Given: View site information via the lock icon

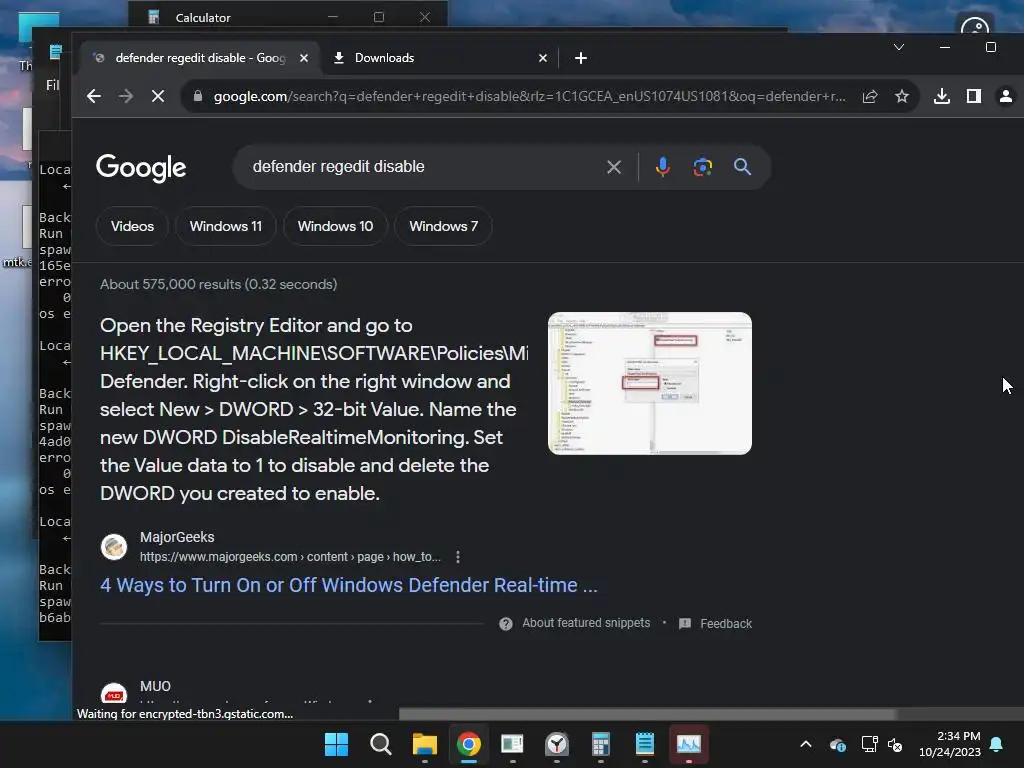Looking at the screenshot, I should coord(198,96).
